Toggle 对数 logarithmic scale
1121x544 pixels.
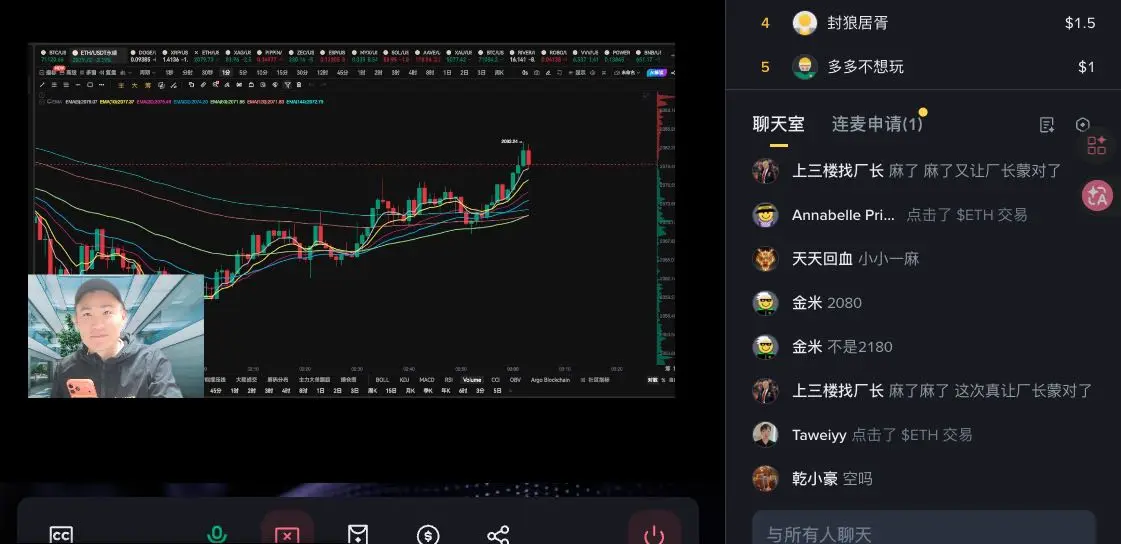click(652, 380)
